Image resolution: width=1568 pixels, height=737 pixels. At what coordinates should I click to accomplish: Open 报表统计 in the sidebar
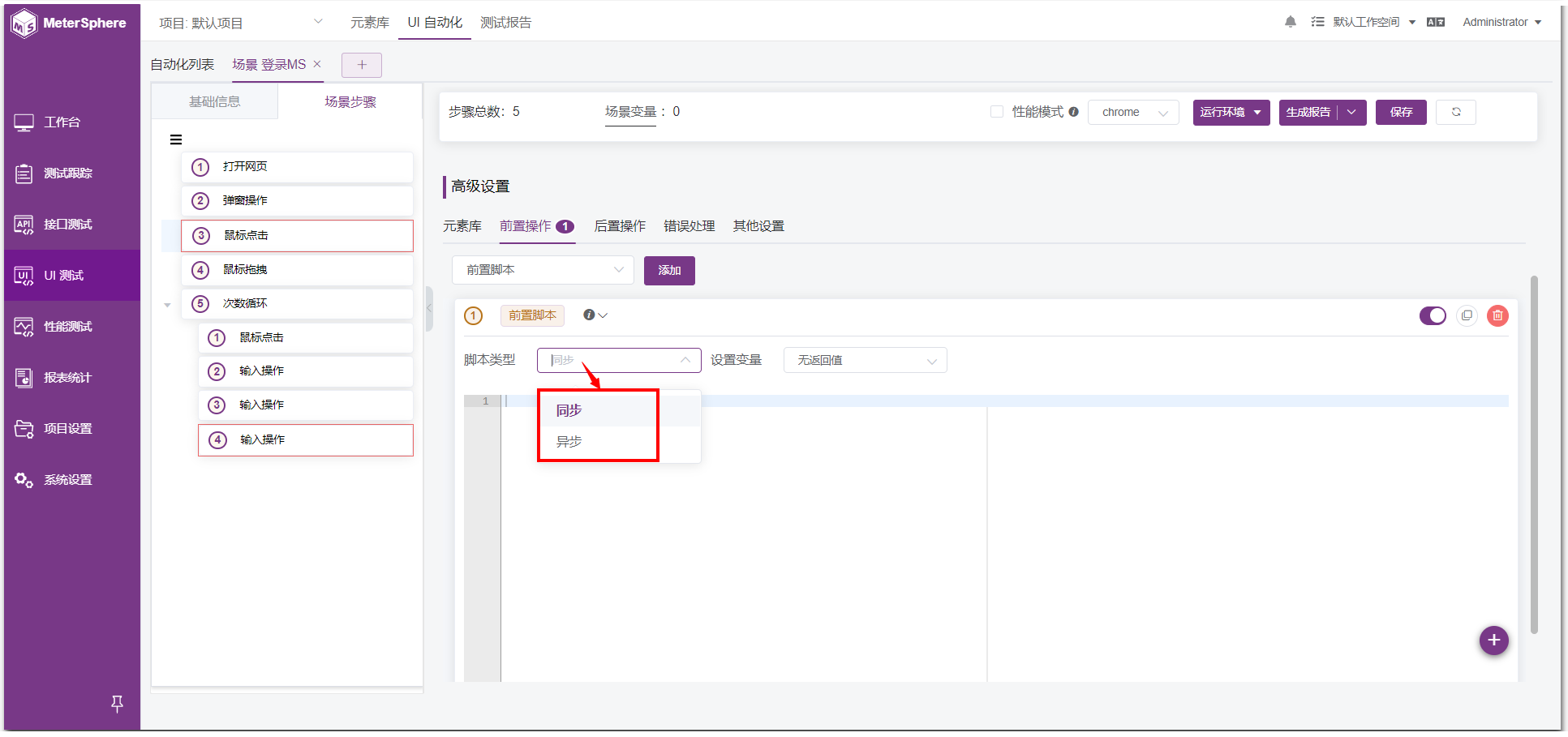71,378
